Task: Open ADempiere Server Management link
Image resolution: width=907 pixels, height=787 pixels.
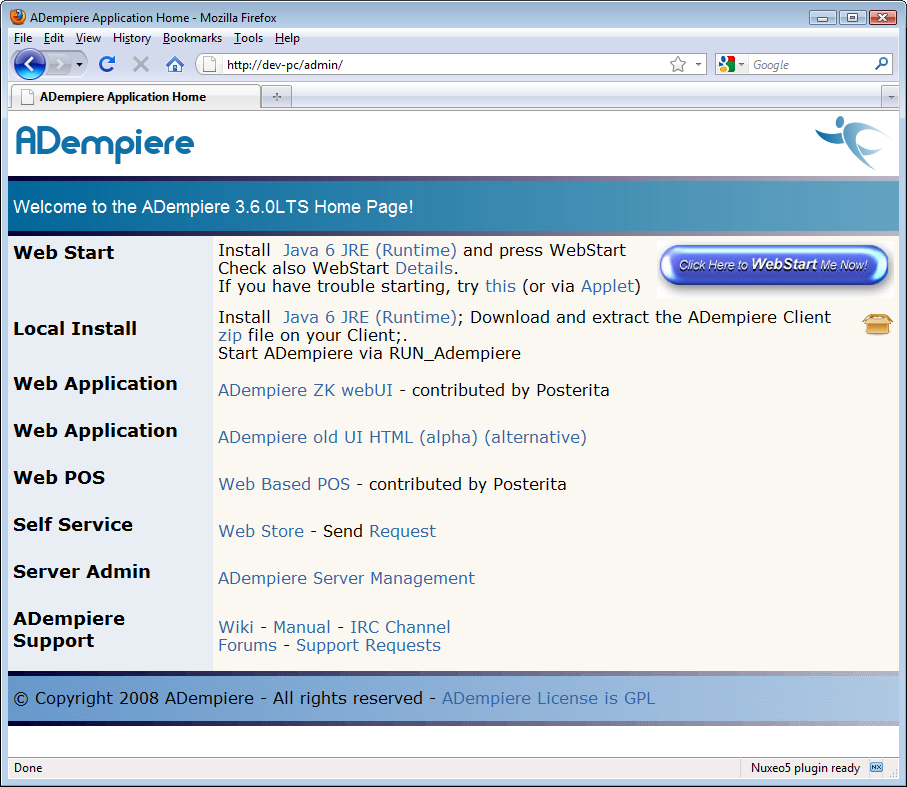Action: tap(346, 578)
